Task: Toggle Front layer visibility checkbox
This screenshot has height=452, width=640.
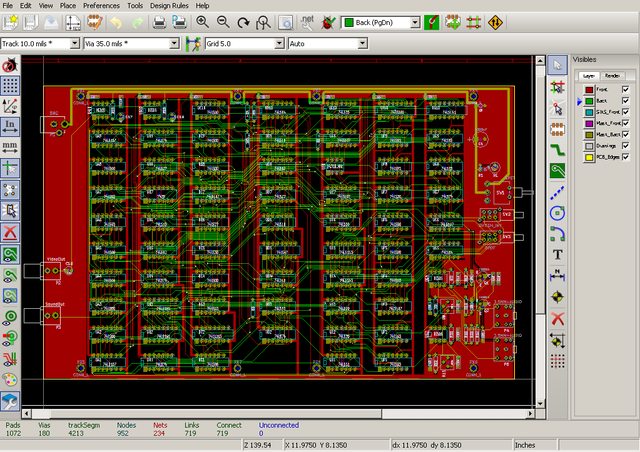Action: click(625, 89)
